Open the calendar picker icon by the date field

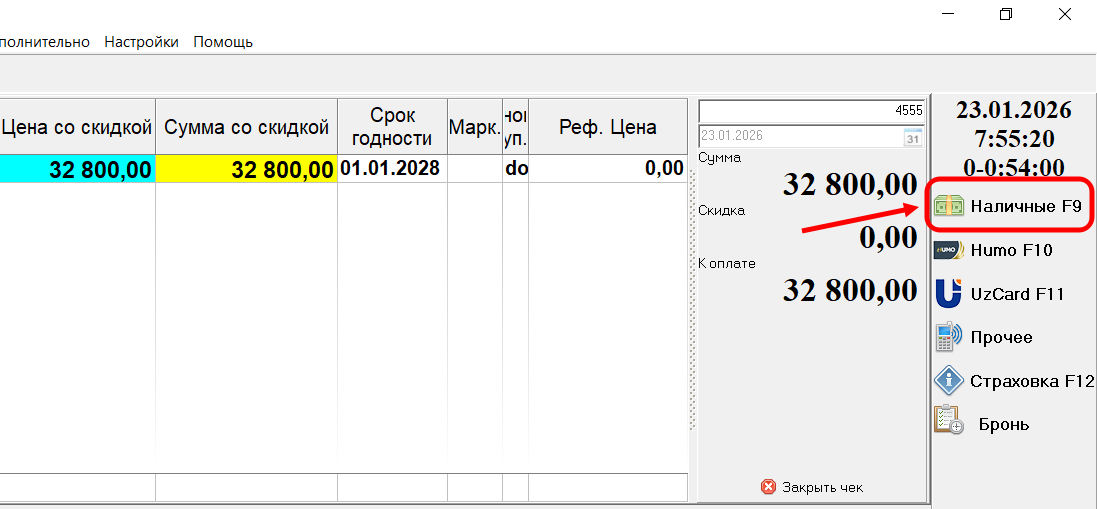pos(914,136)
